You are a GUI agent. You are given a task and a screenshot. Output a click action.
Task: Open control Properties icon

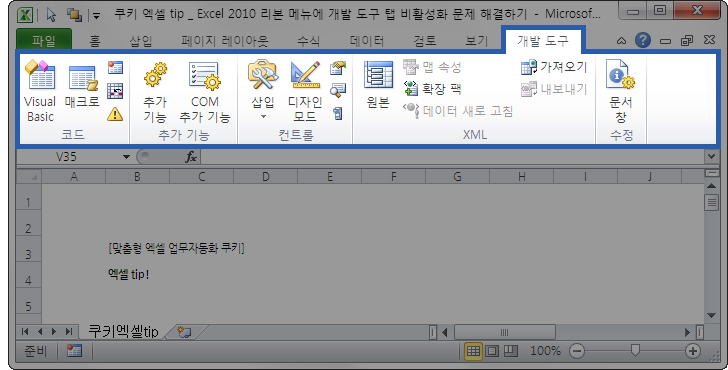[x=338, y=68]
